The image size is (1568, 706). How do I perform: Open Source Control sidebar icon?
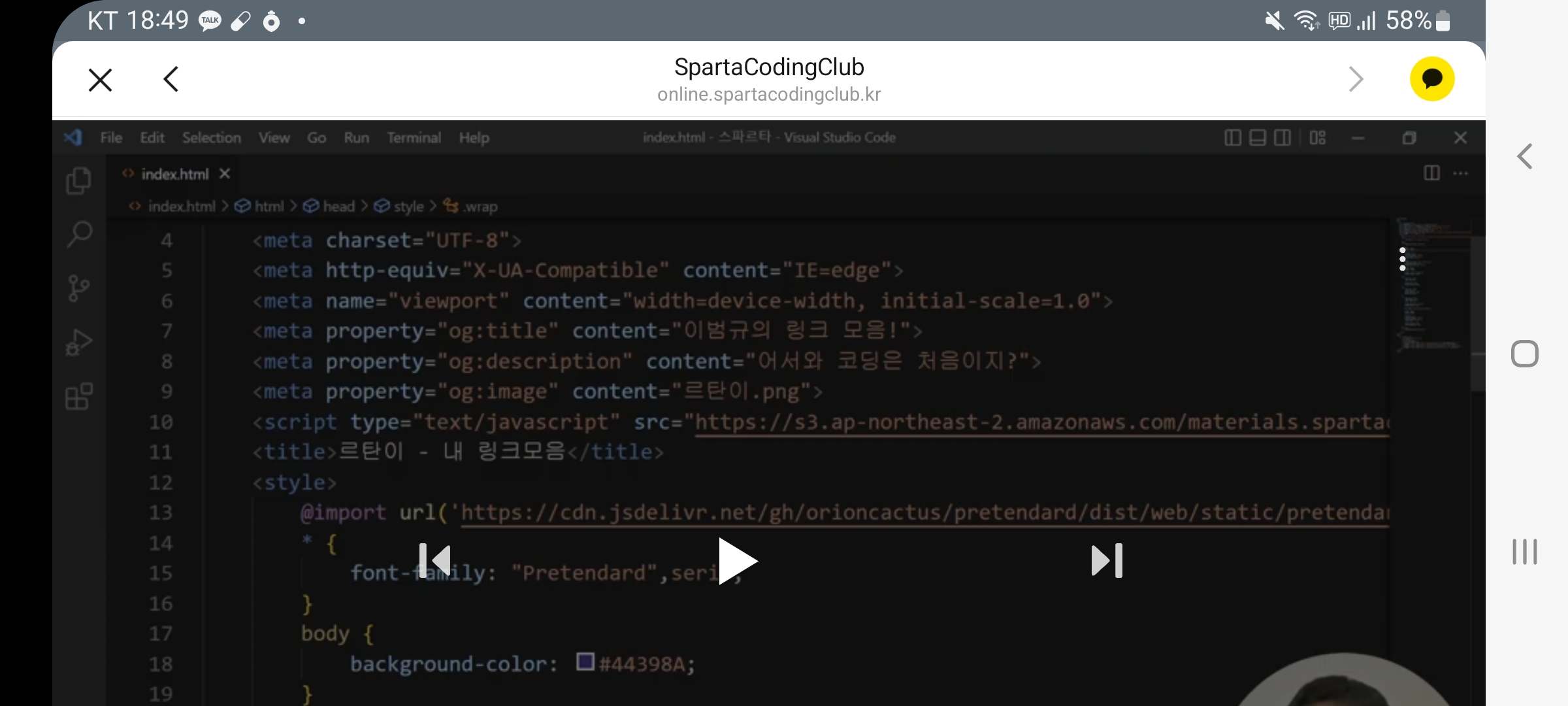79,288
